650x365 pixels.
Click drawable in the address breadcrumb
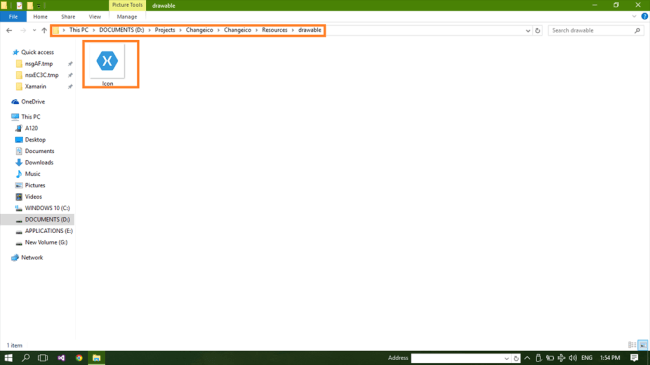pos(310,30)
